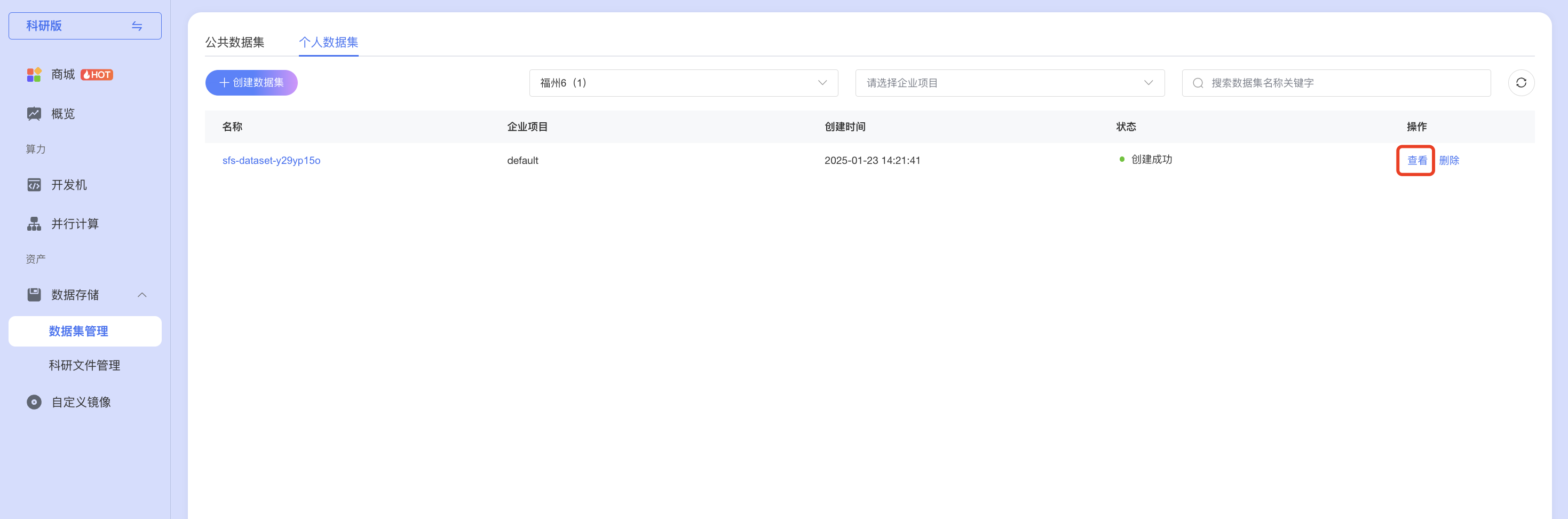Image resolution: width=1568 pixels, height=519 pixels.
Task: Click the 开发机 code window icon
Action: click(x=34, y=185)
